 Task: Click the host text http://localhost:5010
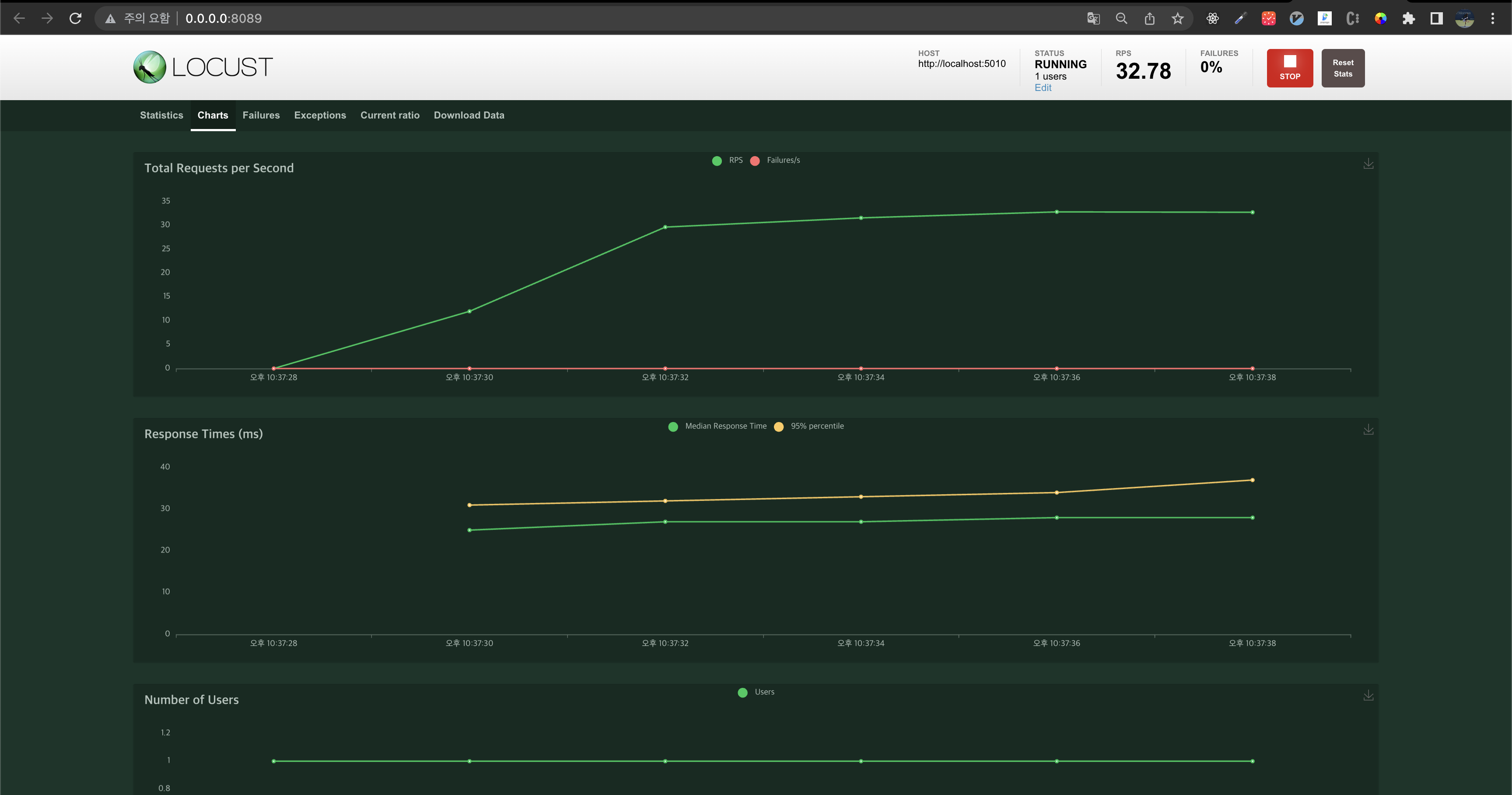962,63
